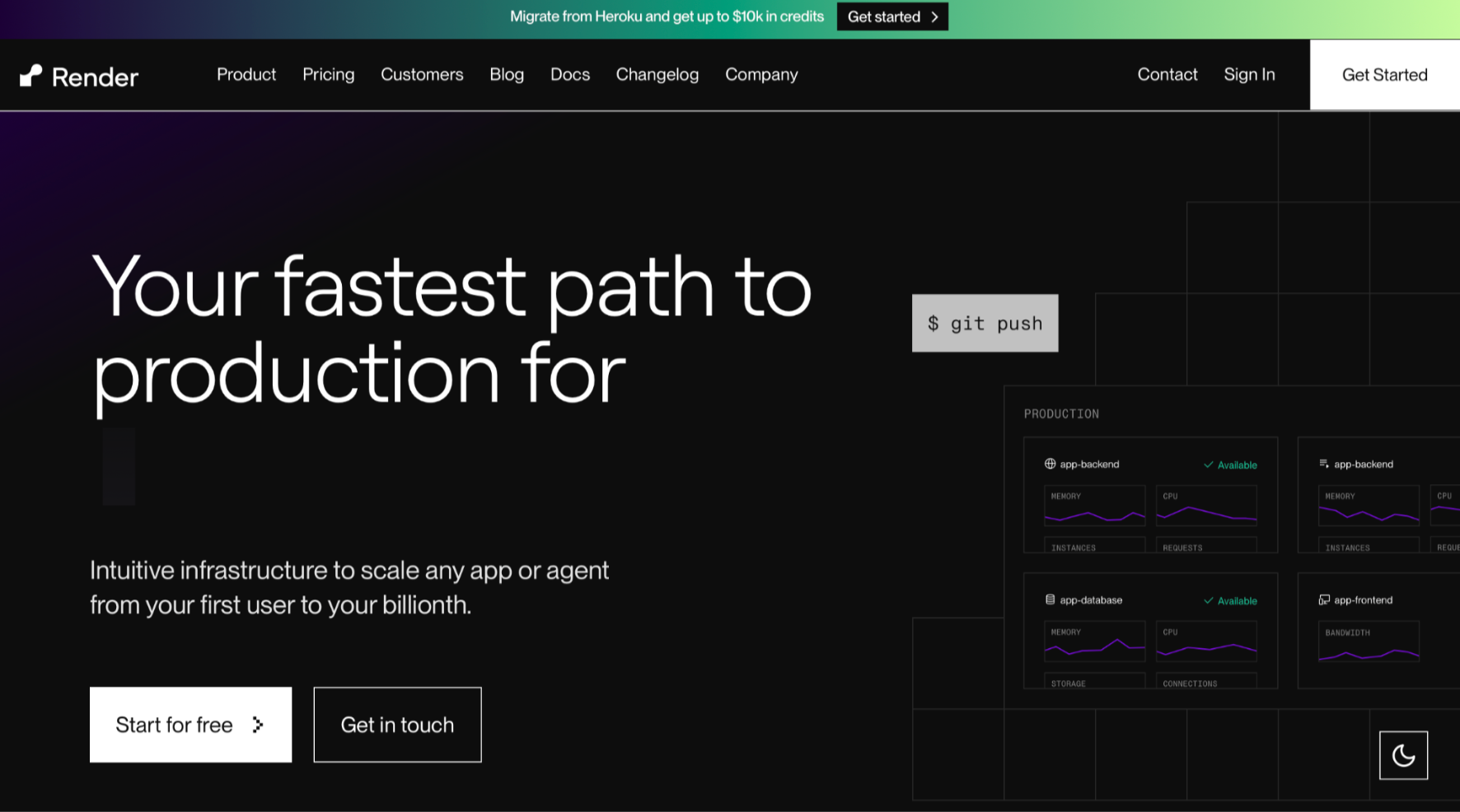Click the database icon beside app-database

[1050, 600]
